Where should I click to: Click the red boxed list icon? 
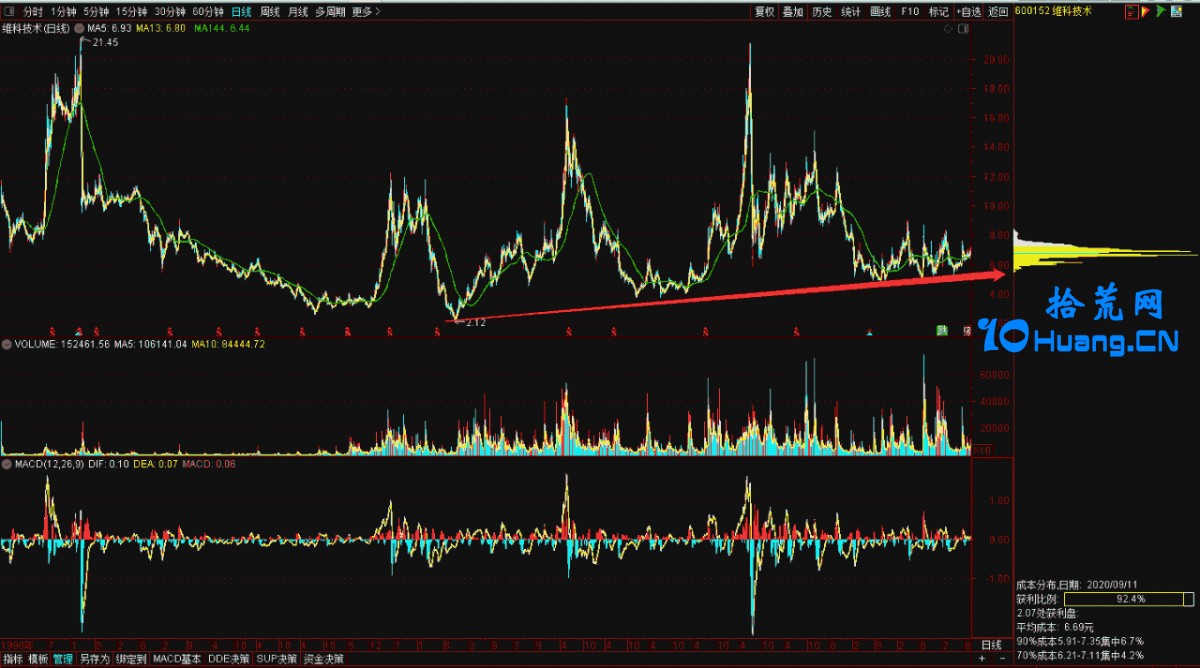point(1131,11)
